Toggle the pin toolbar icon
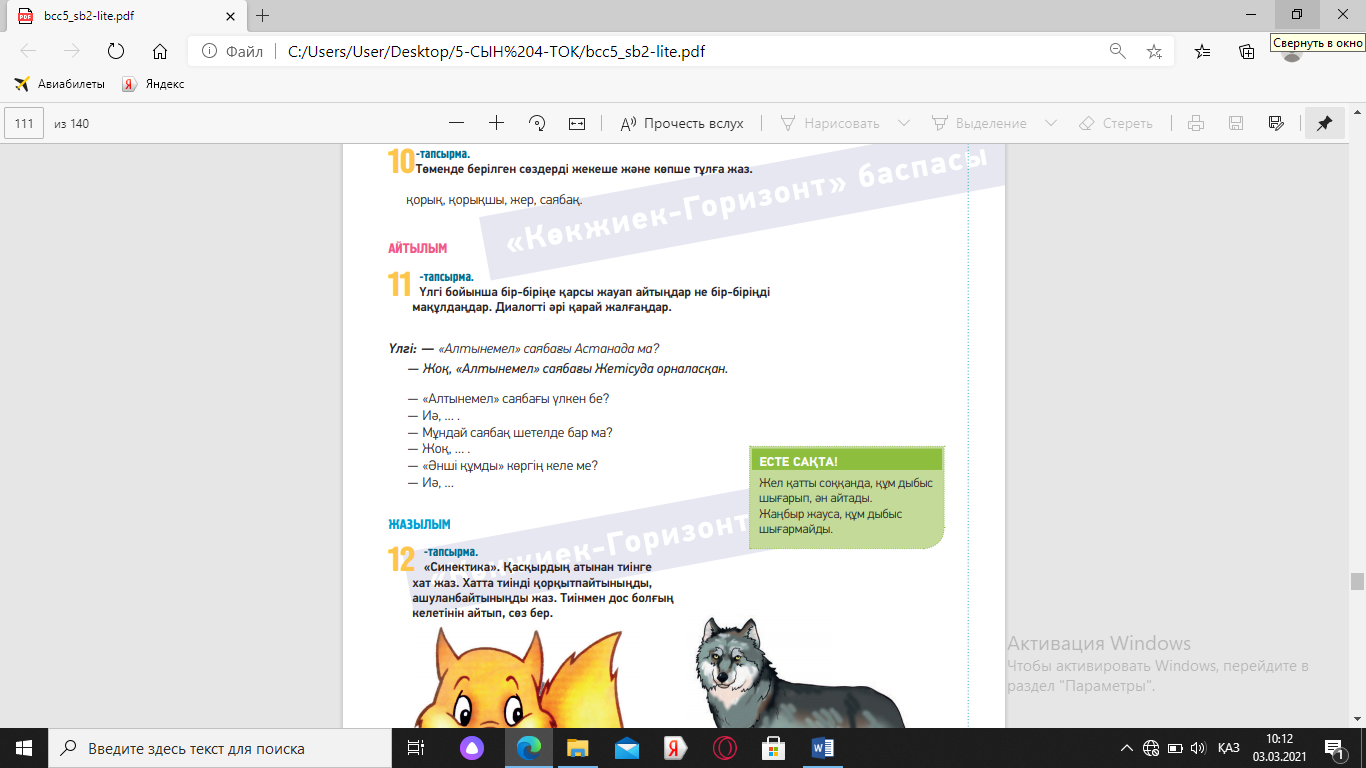This screenshot has height=768, width=1366. [x=1324, y=123]
